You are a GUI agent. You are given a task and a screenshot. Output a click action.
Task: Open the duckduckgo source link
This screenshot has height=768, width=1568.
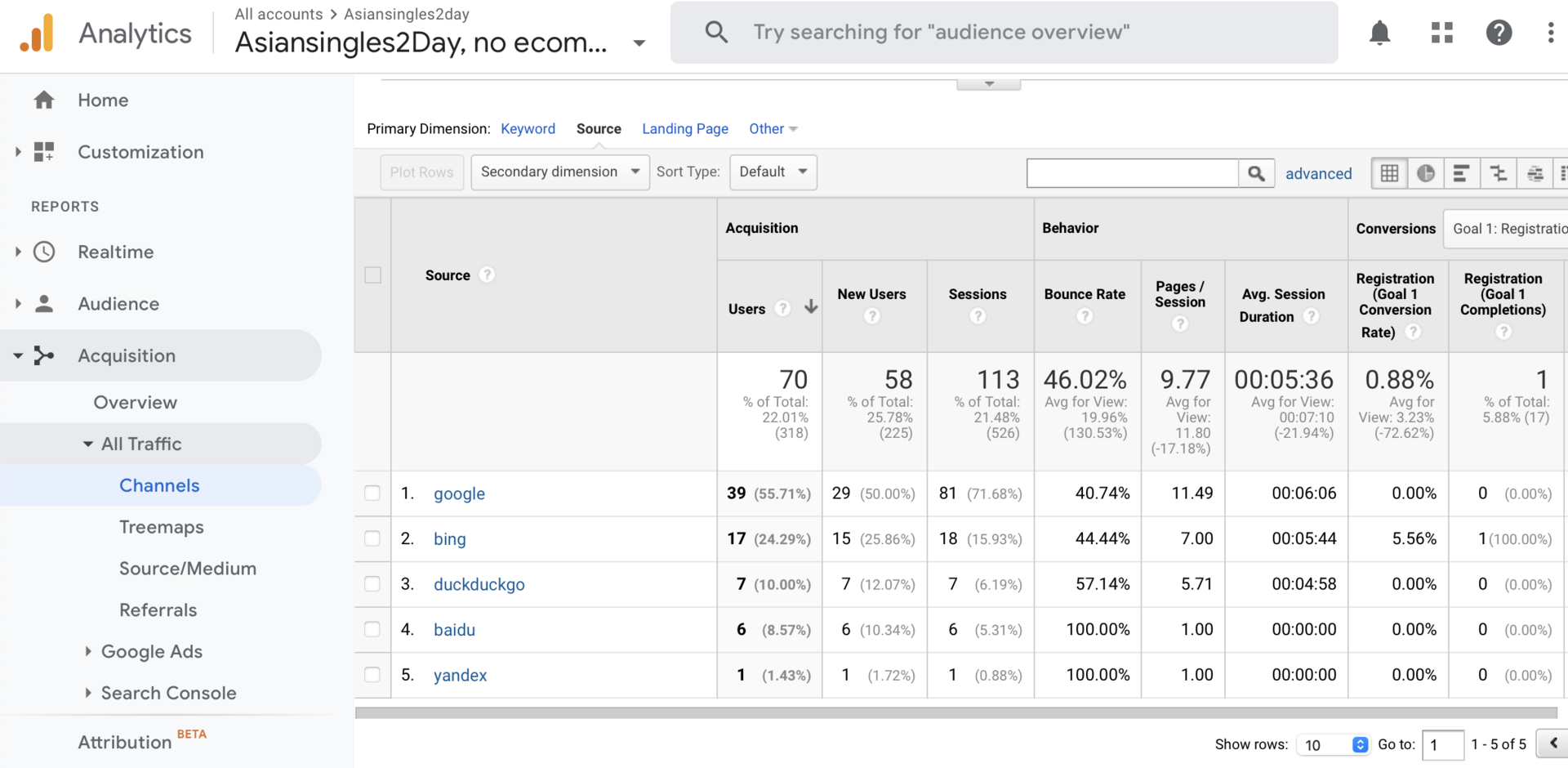pos(479,584)
